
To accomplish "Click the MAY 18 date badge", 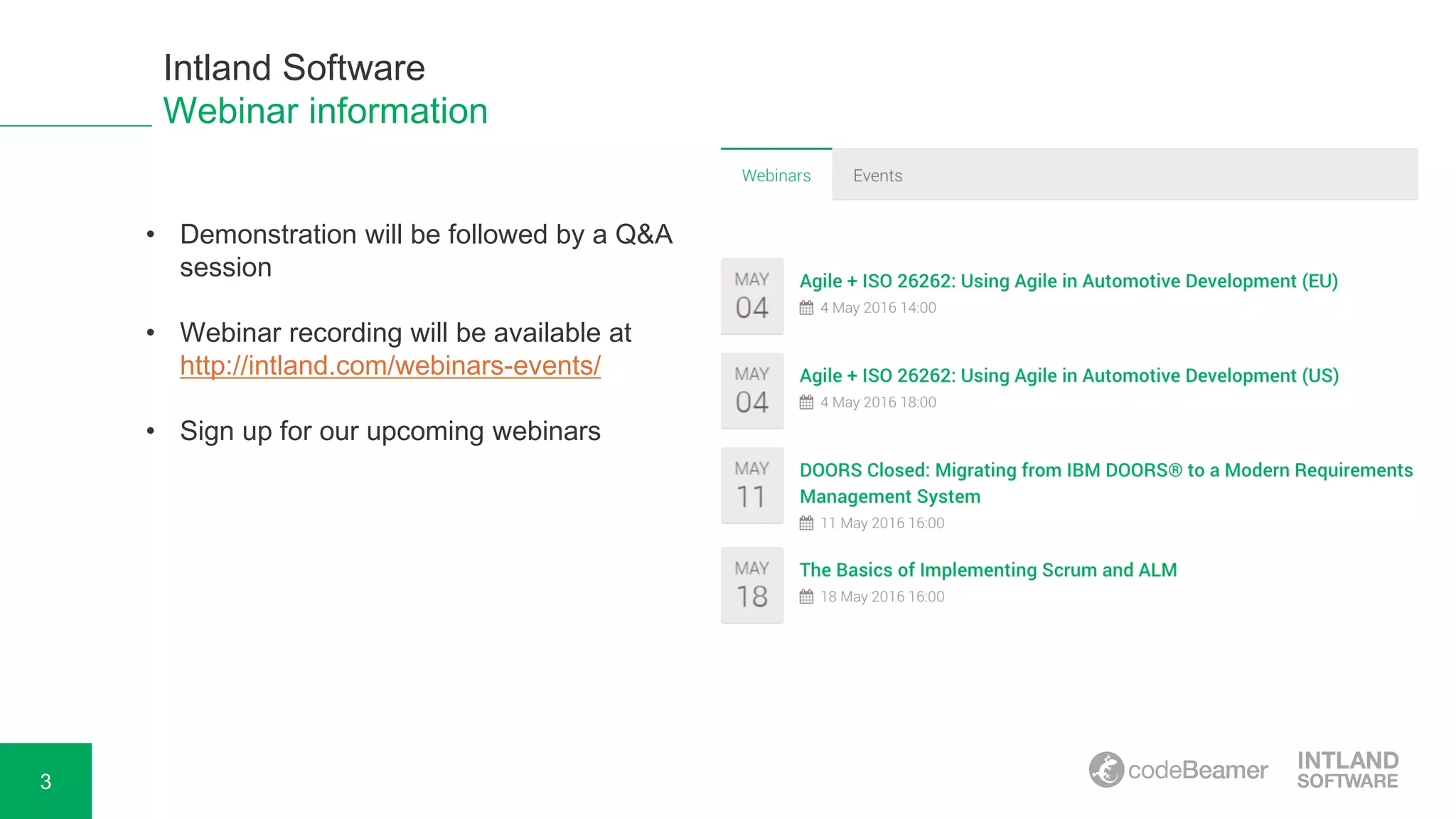I will (x=751, y=585).
